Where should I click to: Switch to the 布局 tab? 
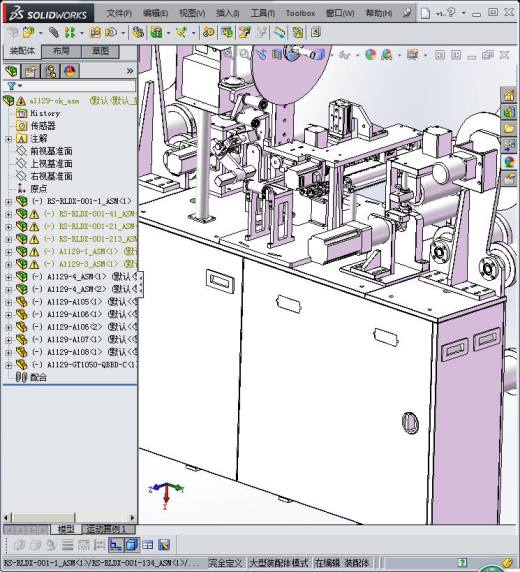point(61,51)
